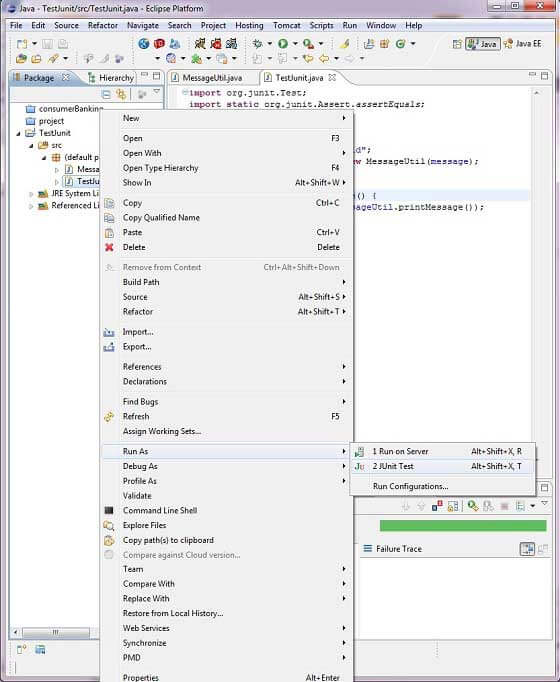
Task: Click the highlighter pencil icon in toolbar
Action: 345,43
